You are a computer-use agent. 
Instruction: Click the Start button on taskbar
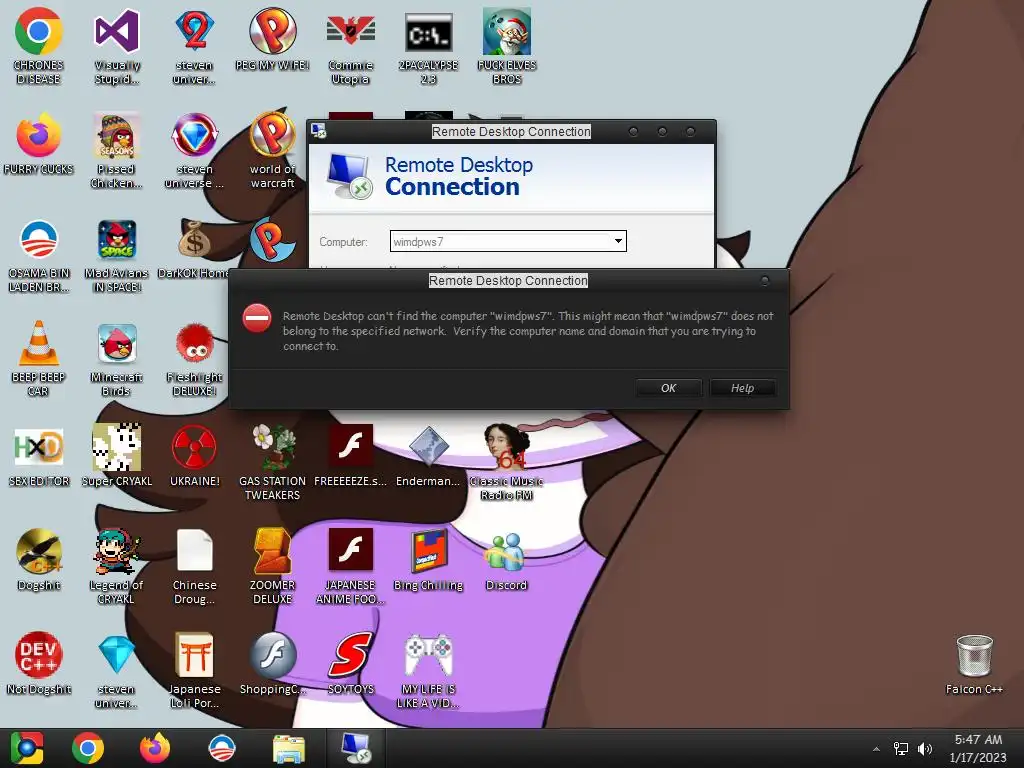click(x=26, y=748)
